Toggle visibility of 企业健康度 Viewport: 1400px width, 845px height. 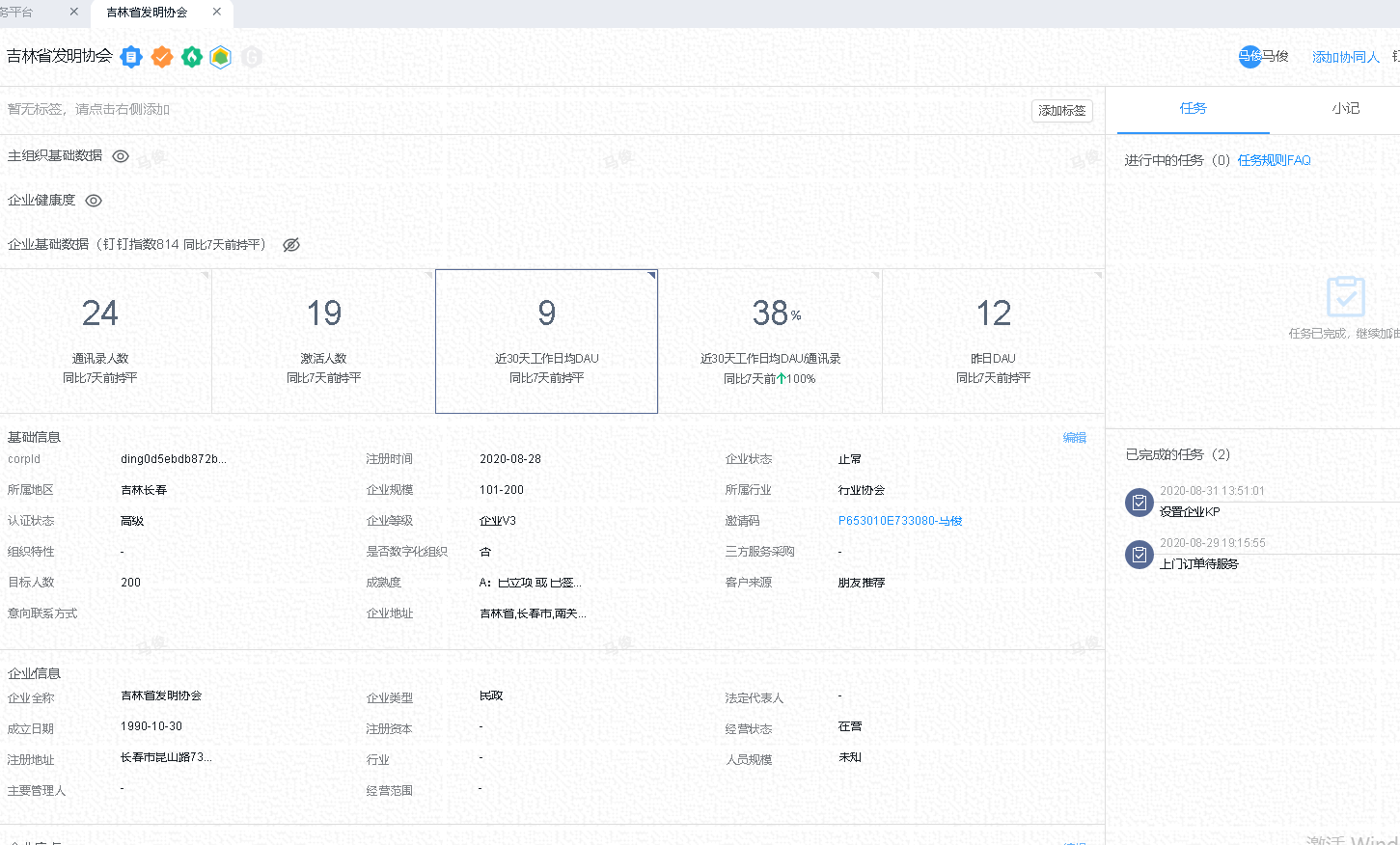coord(94,201)
